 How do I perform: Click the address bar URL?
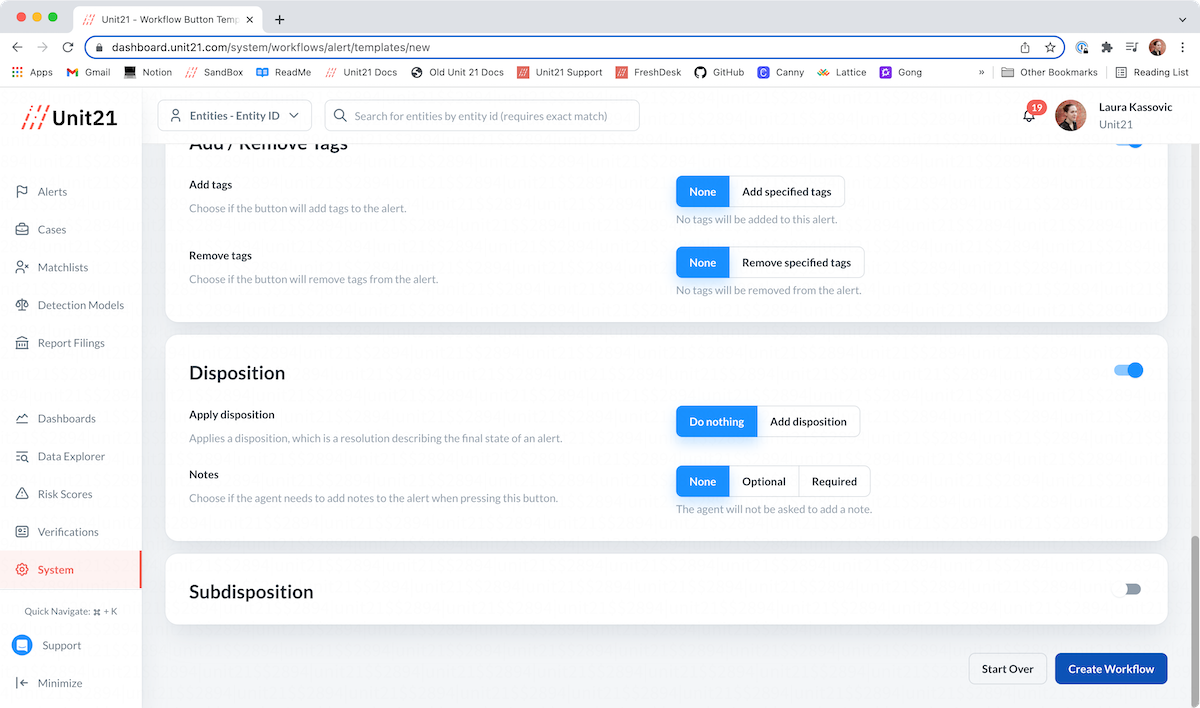271,47
